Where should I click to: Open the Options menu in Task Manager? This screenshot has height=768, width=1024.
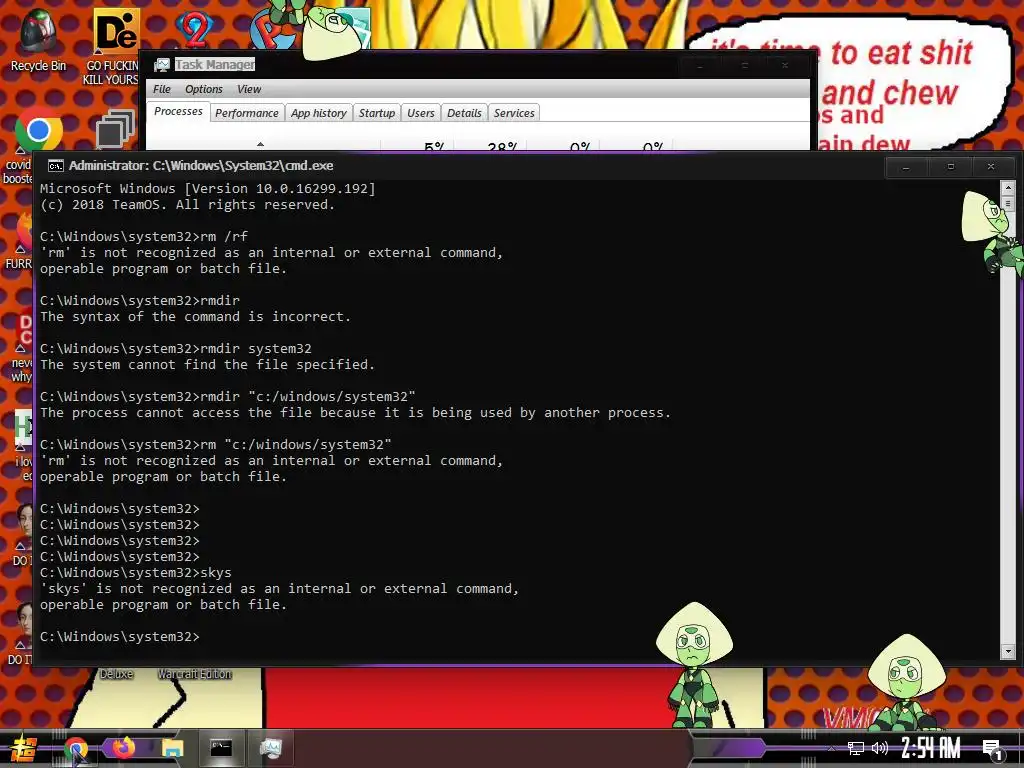click(203, 89)
